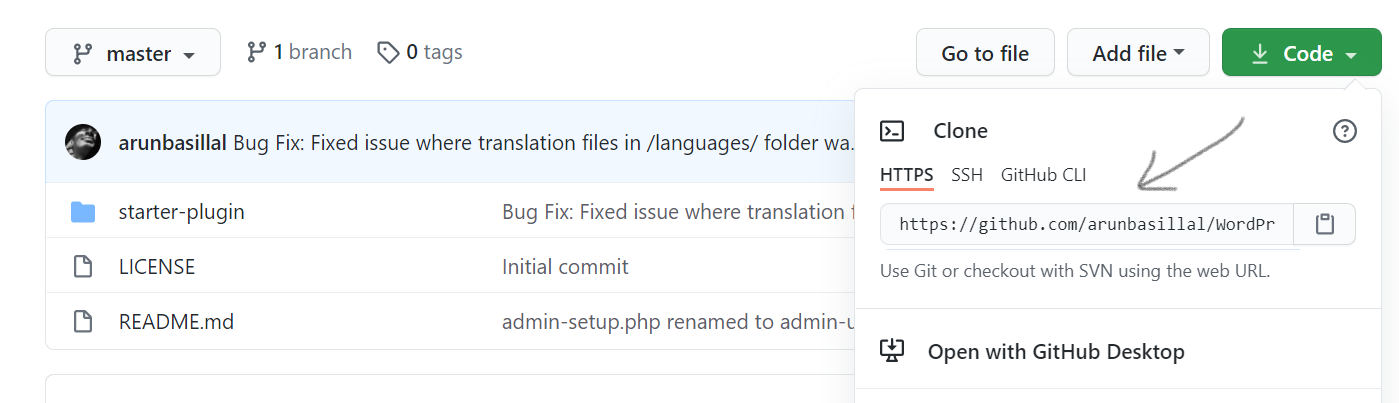
Task: Copy the clone URL with clipboard icon
Action: click(x=1325, y=224)
